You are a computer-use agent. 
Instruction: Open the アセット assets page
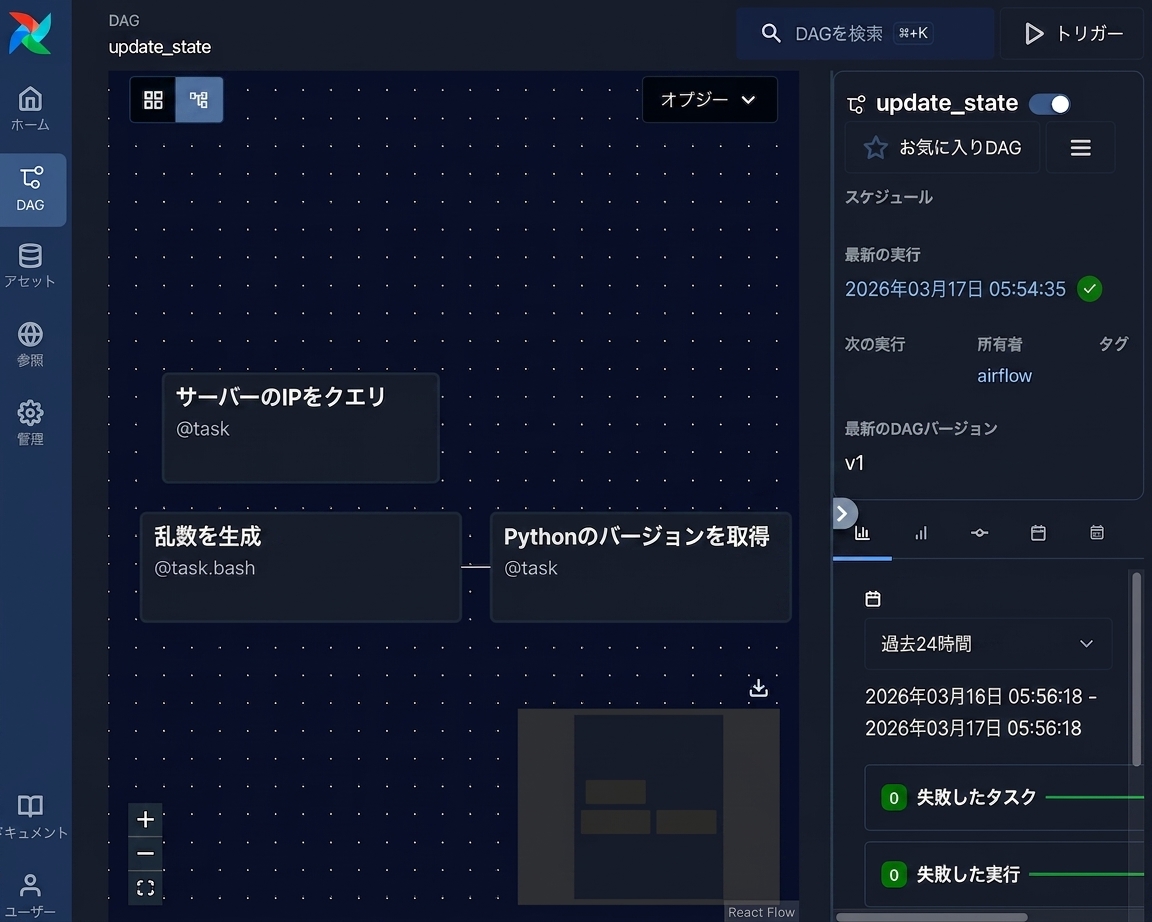(30, 265)
